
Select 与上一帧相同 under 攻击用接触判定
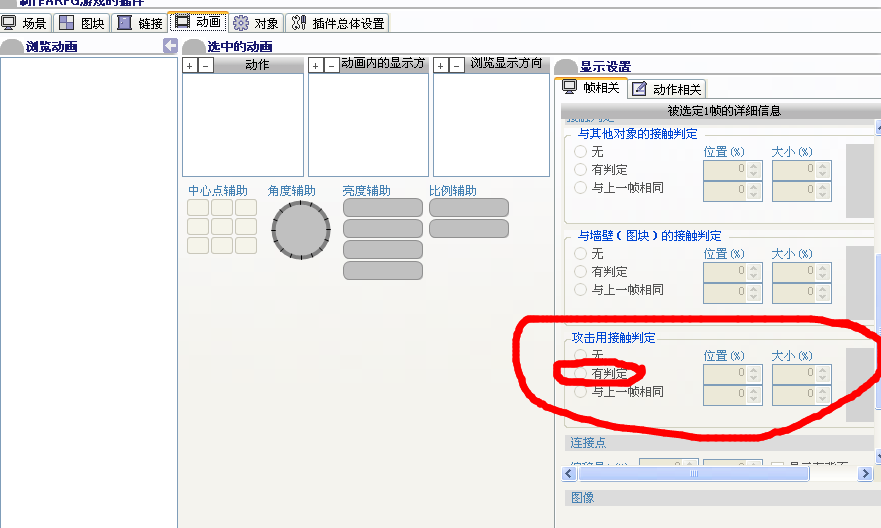(580, 392)
